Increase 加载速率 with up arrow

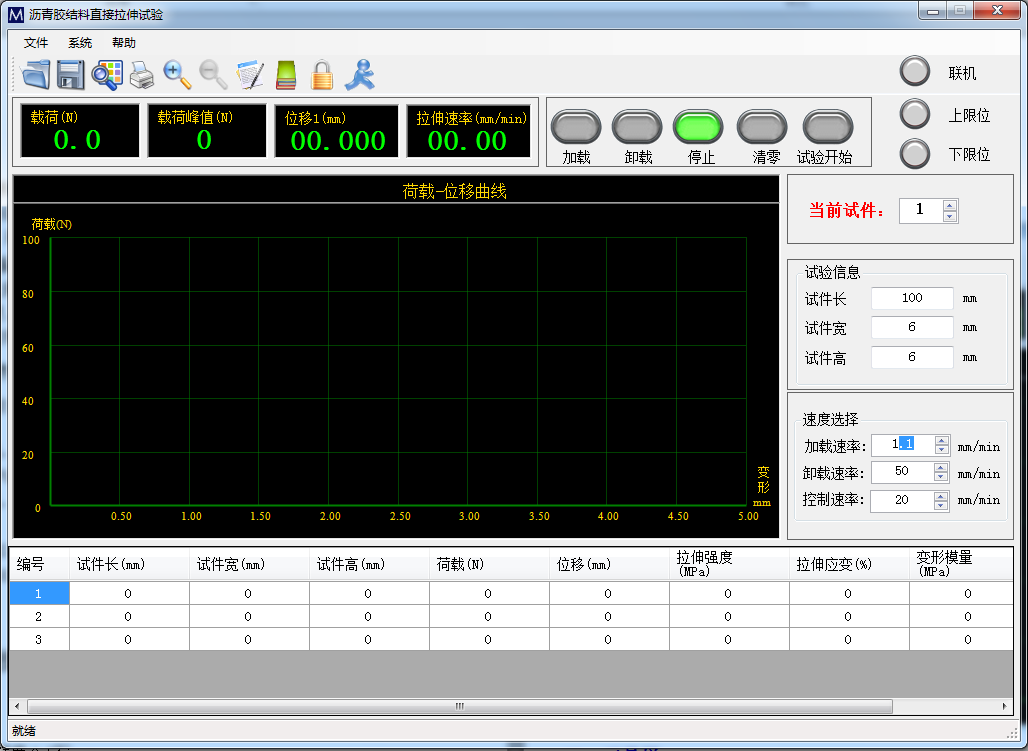(942, 441)
